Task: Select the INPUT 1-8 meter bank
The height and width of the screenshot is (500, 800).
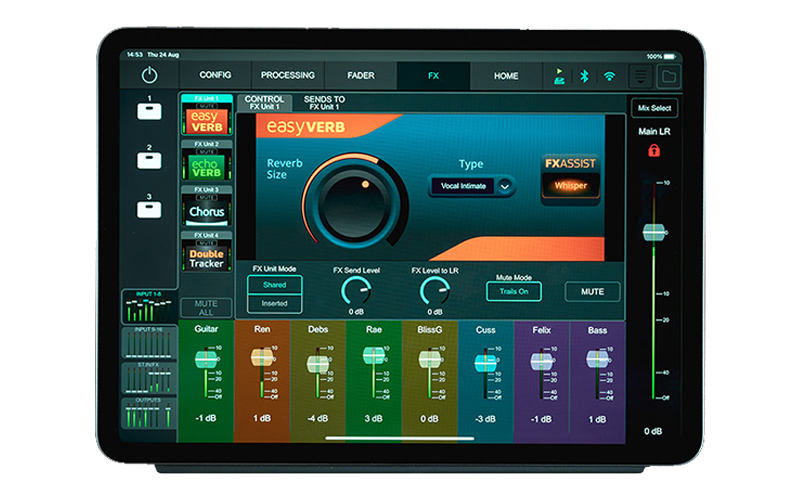Action: point(149,307)
